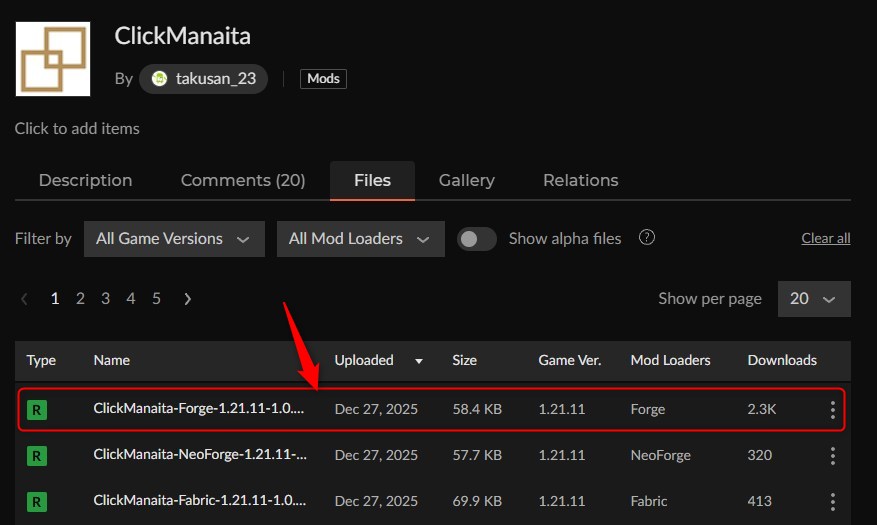The image size is (877, 525).
Task: Switch to the Gallery tab
Action: pyautogui.click(x=466, y=180)
